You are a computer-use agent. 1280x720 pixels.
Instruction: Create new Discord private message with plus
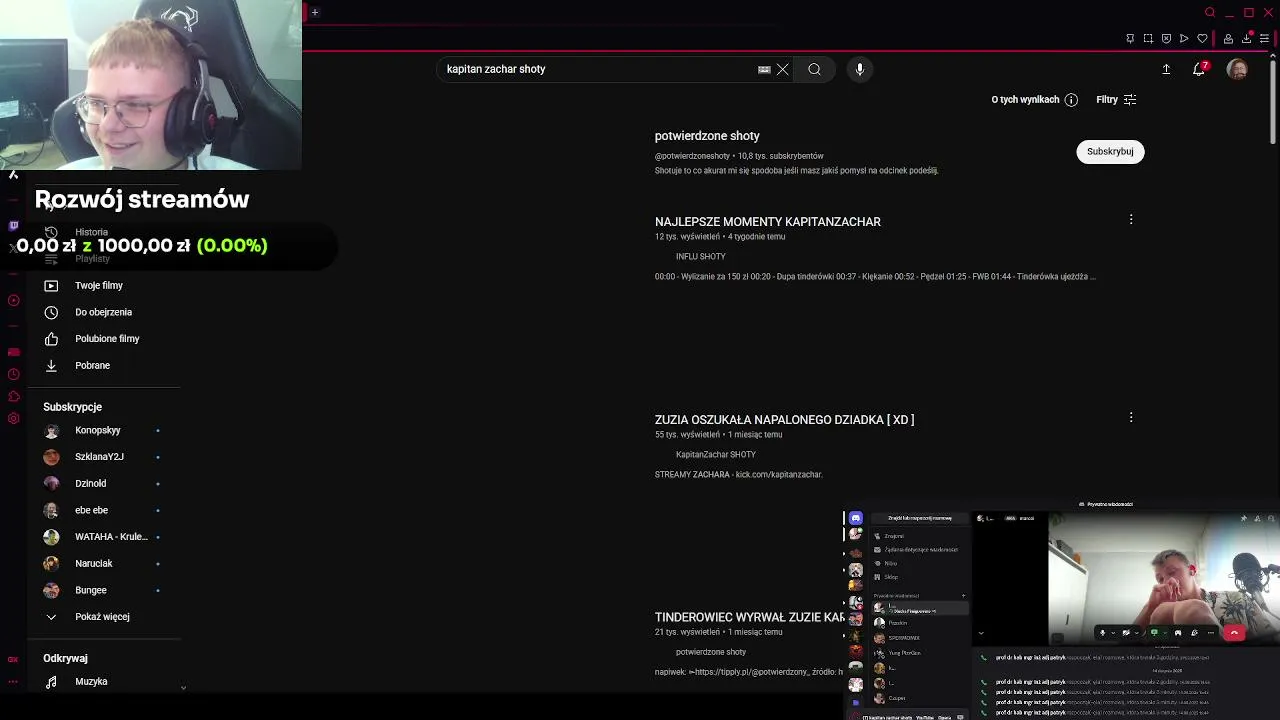point(963,596)
